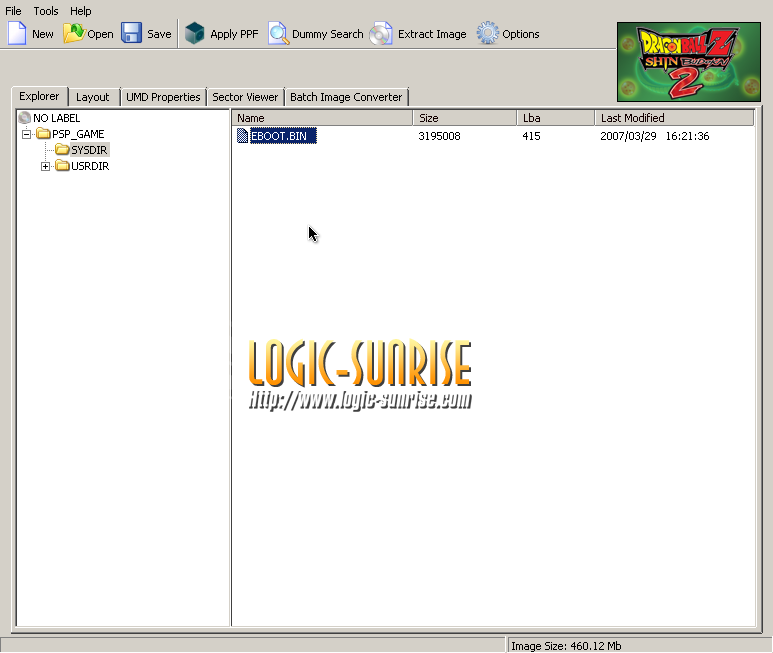The image size is (773, 653).
Task: Collapse the PSP_GAME tree node
Action: click(27, 134)
